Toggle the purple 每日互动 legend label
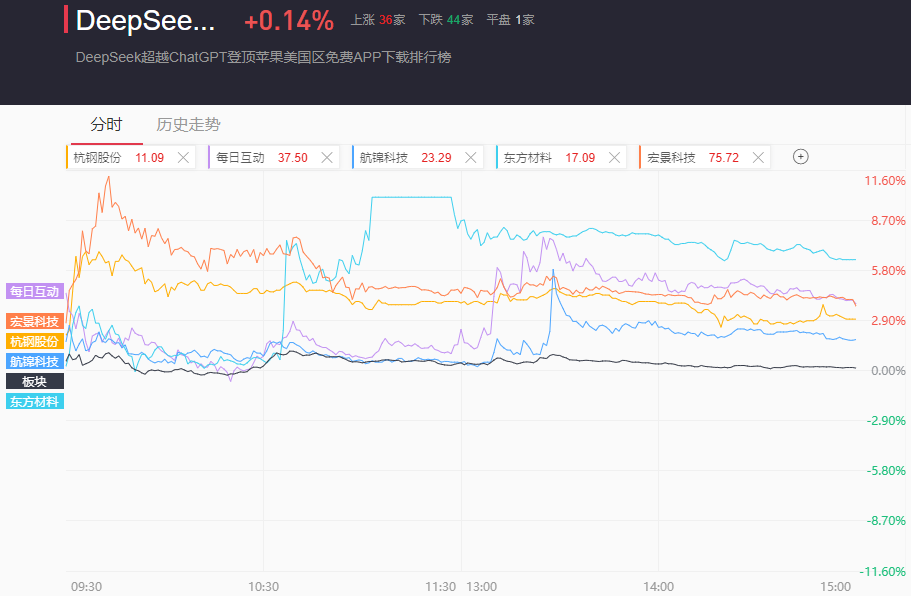Image resolution: width=911 pixels, height=596 pixels. coord(35,291)
